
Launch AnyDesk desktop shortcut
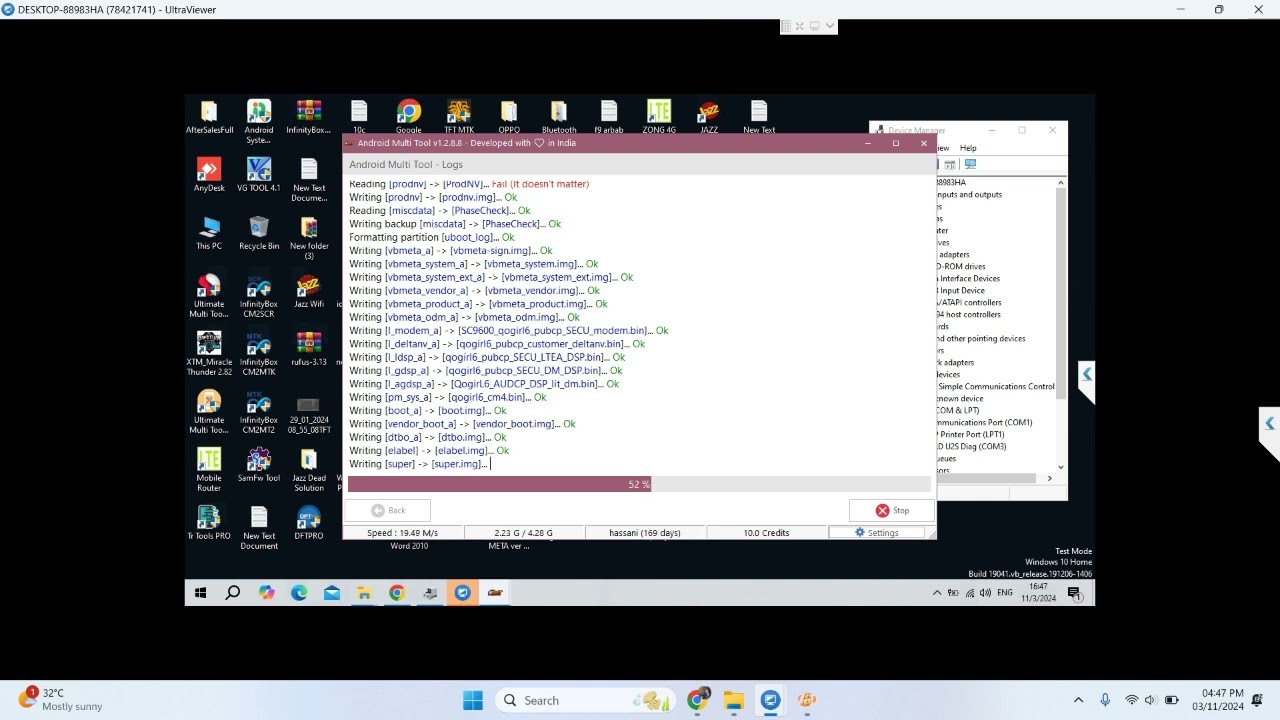click(209, 176)
